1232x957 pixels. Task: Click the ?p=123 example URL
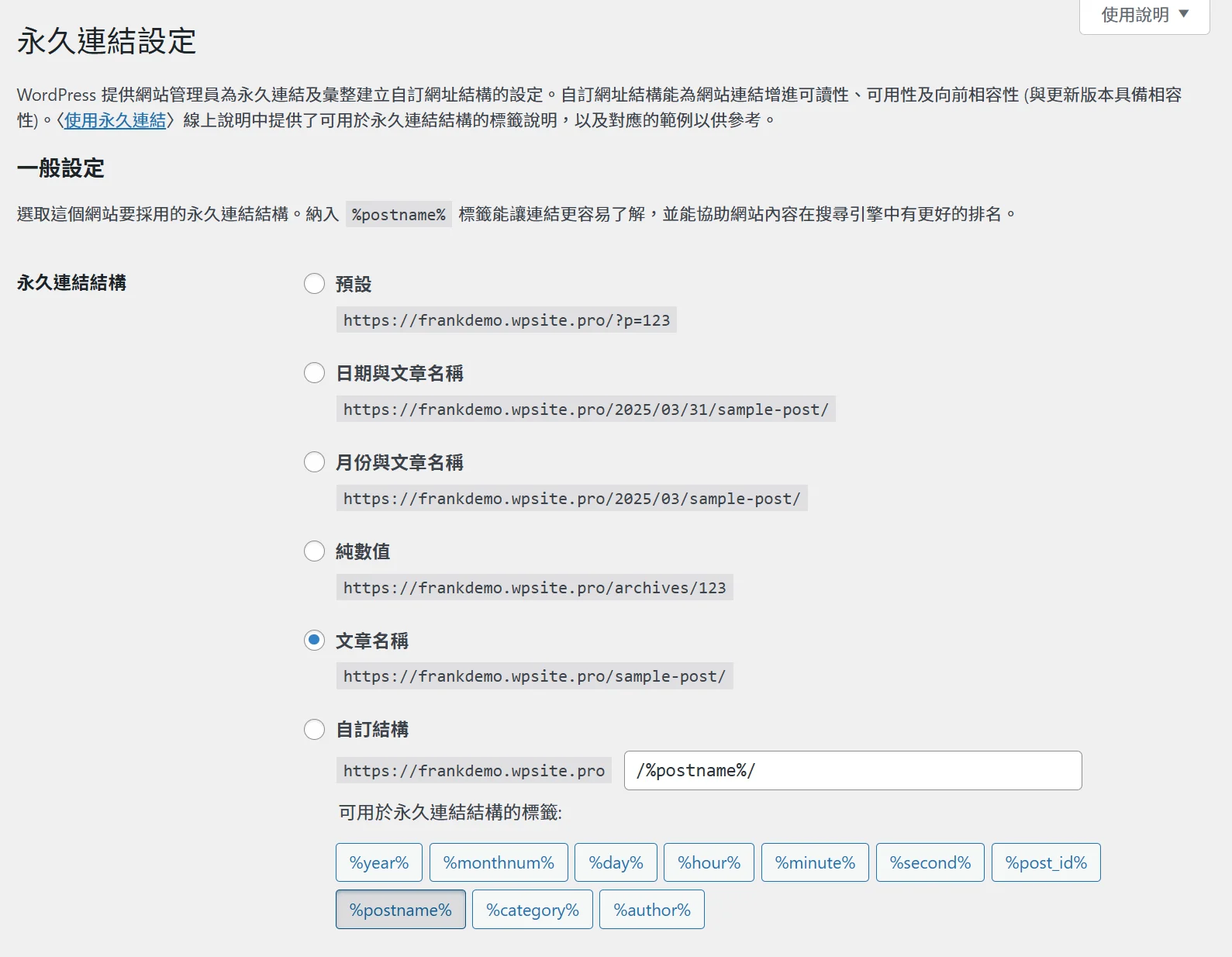(x=506, y=320)
